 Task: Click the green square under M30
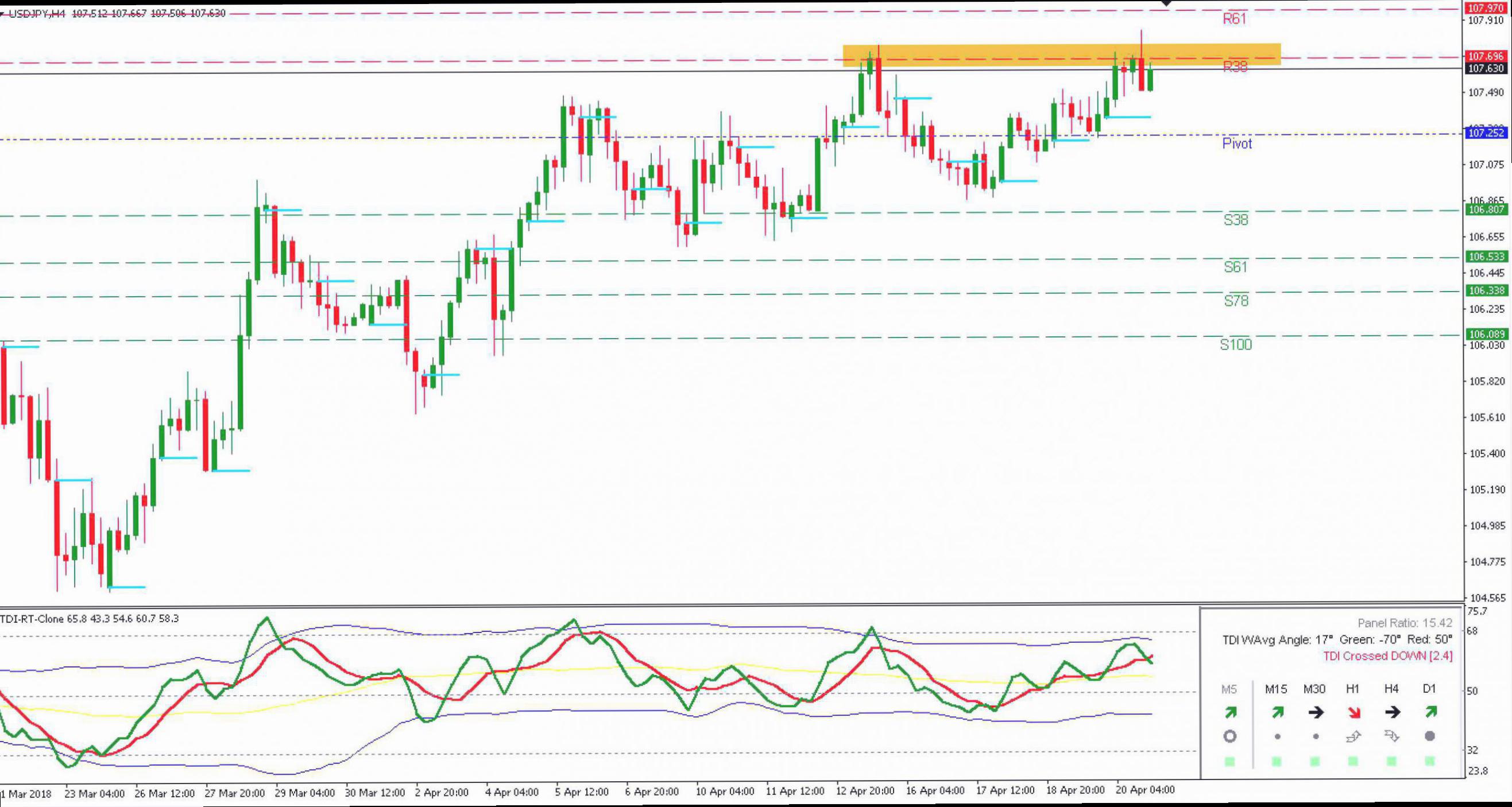[1315, 761]
